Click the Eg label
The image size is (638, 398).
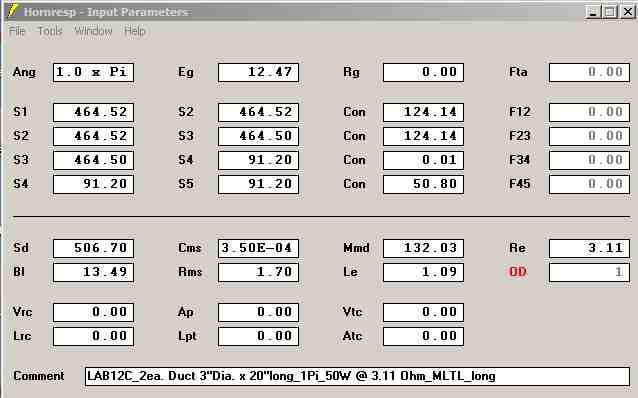click(186, 73)
